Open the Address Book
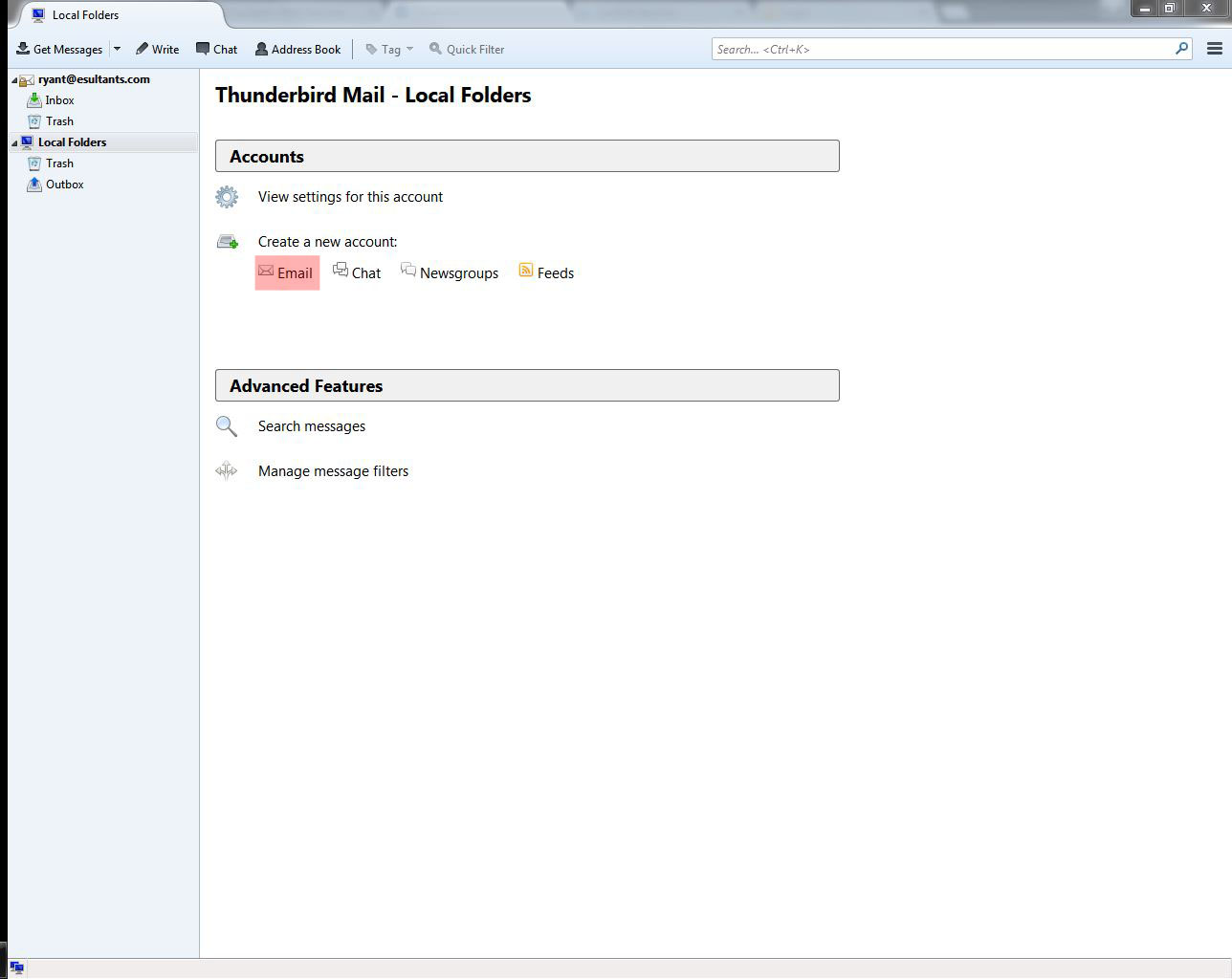The height and width of the screenshot is (979, 1232). pyautogui.click(x=297, y=49)
